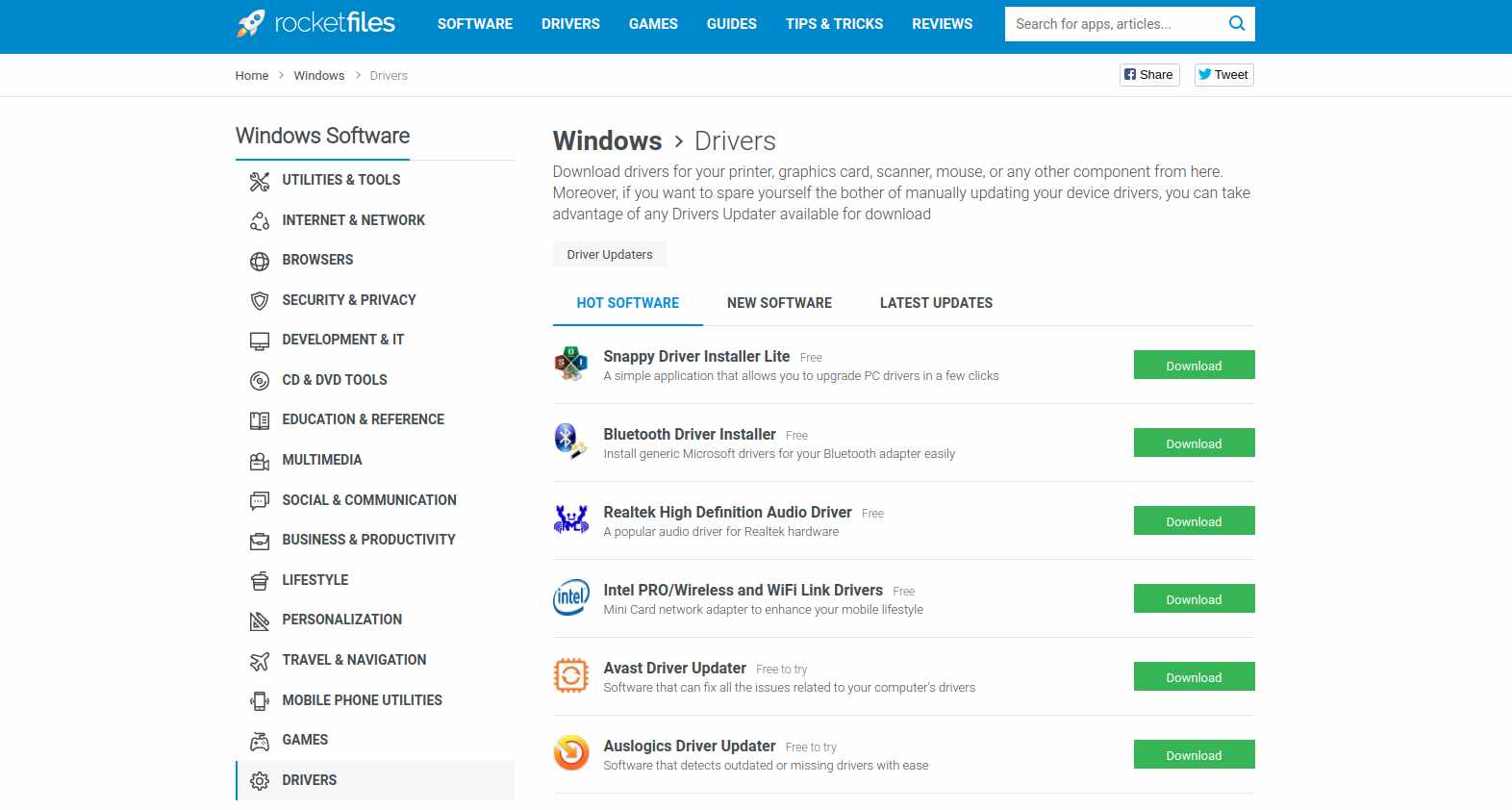The image size is (1512, 810).
Task: Open the DRIVERS menu in header
Action: (x=570, y=24)
